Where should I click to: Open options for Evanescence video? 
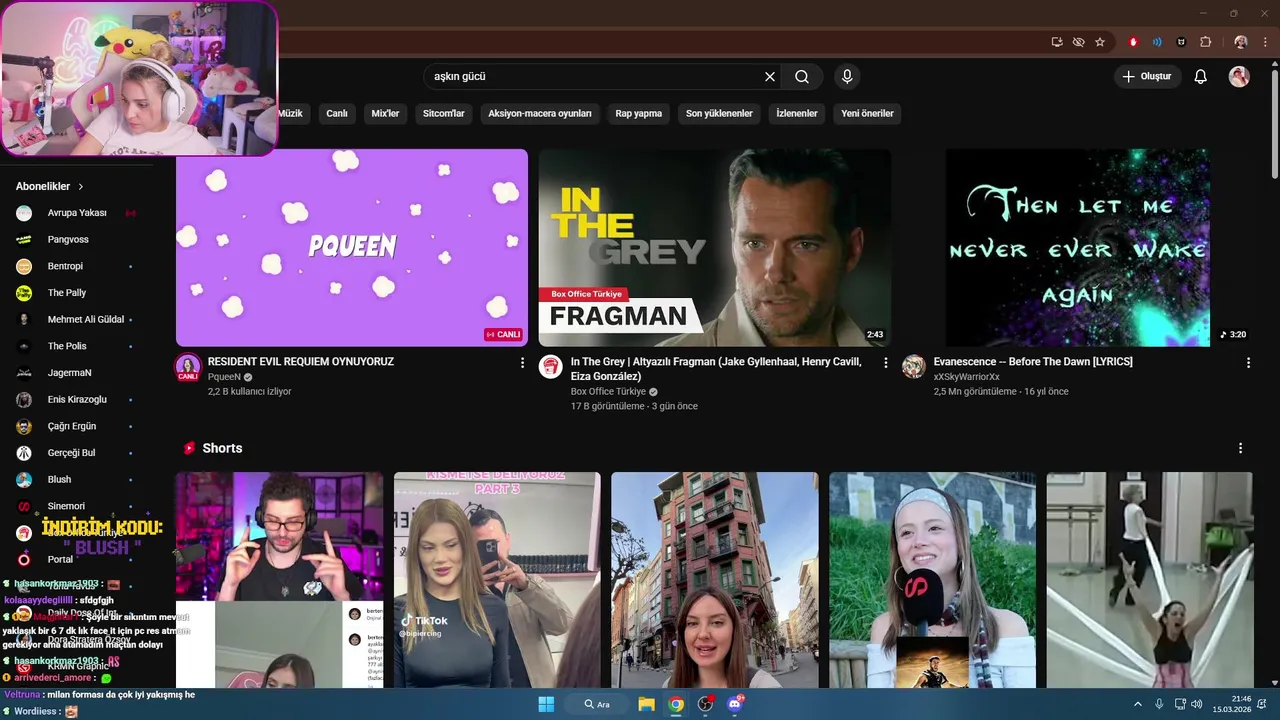1248,363
